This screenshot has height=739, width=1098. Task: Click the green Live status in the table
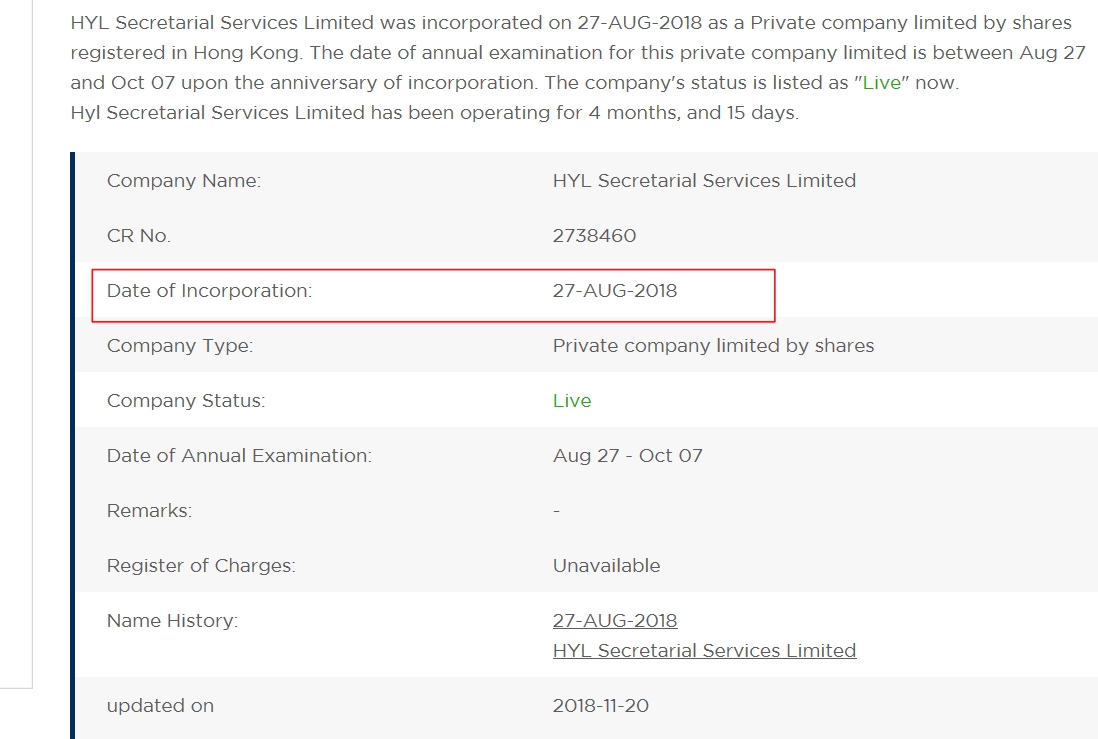tap(572, 401)
